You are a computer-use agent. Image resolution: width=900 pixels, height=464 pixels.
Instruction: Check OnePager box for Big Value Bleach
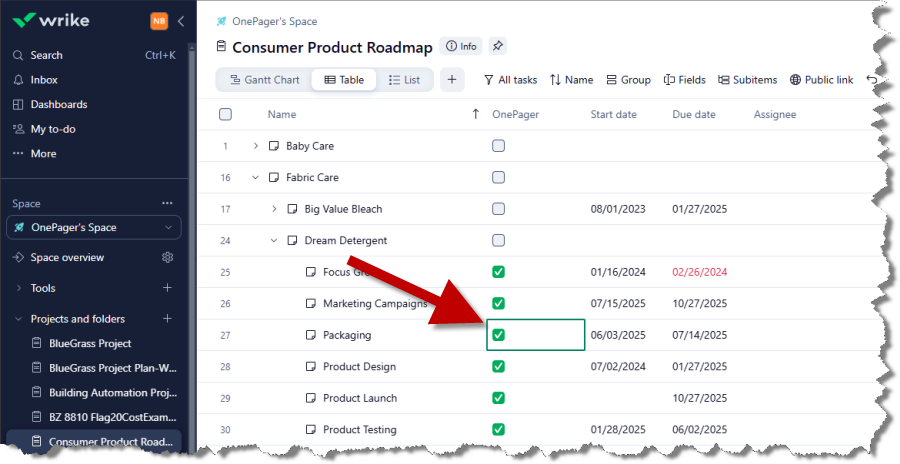point(498,209)
